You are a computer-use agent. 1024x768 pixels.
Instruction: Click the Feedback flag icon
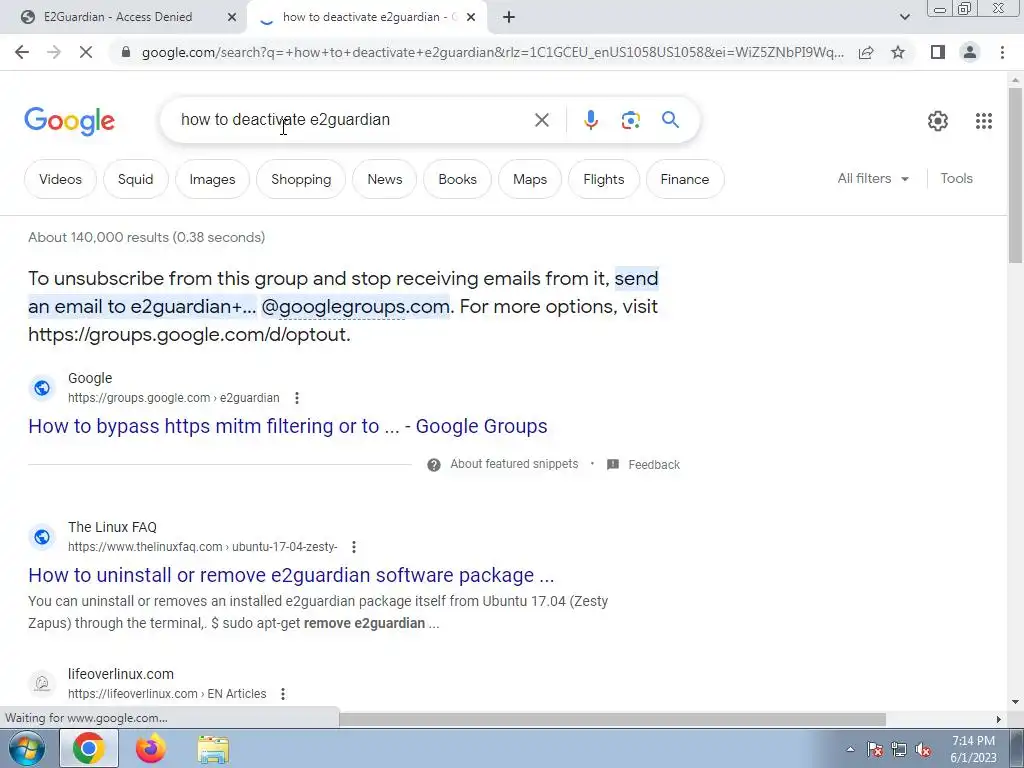[613, 464]
